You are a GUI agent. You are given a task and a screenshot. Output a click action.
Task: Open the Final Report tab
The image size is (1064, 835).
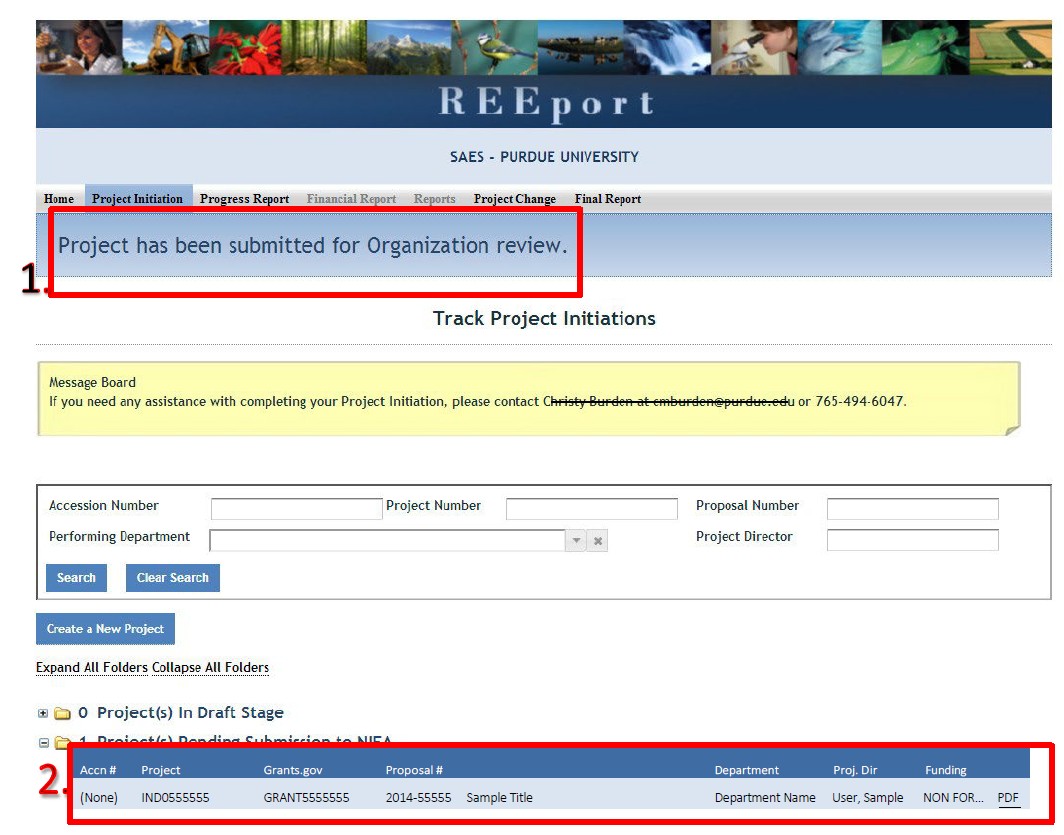click(607, 199)
